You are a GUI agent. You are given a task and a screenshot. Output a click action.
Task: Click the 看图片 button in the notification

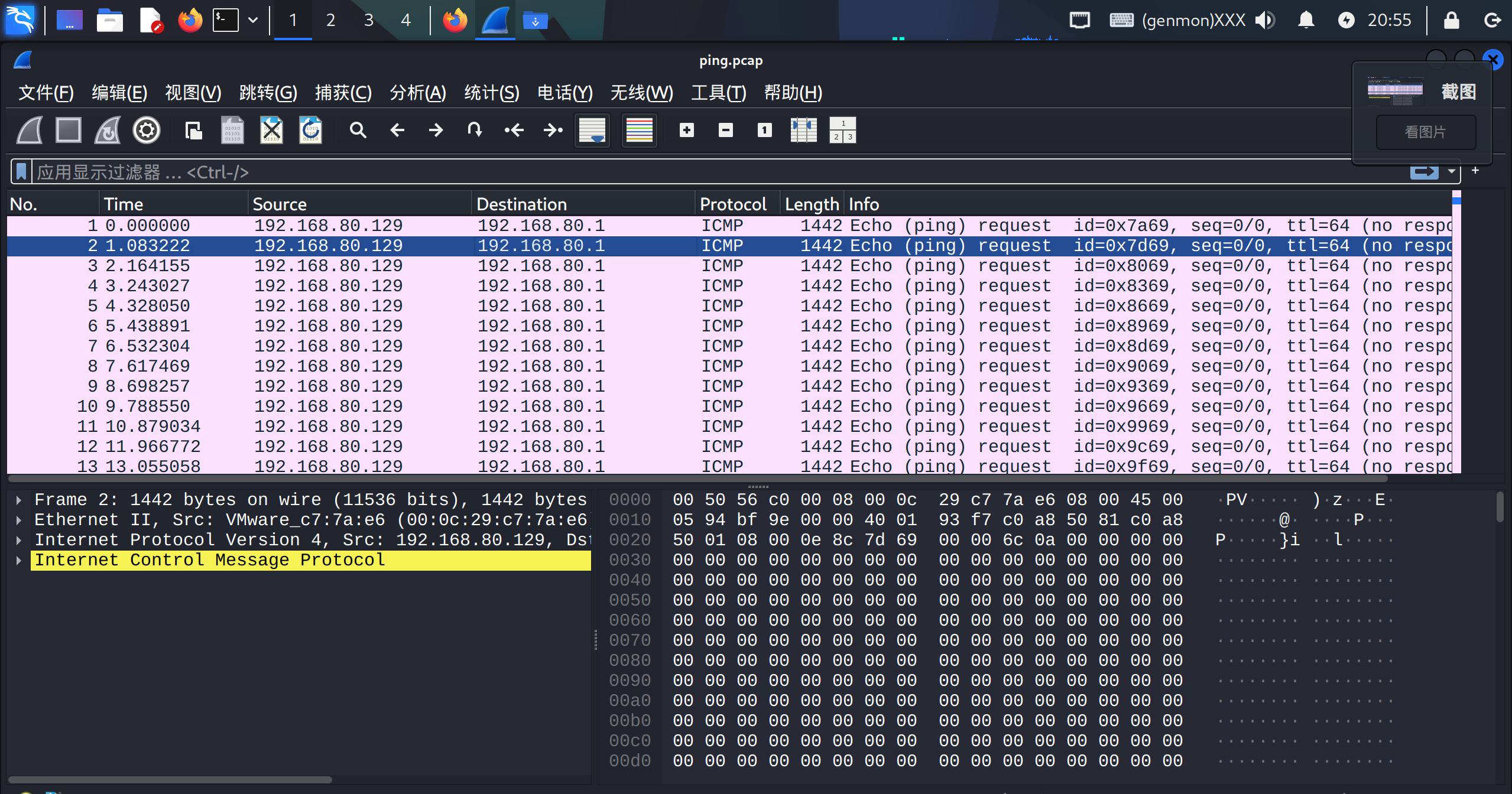tap(1425, 132)
